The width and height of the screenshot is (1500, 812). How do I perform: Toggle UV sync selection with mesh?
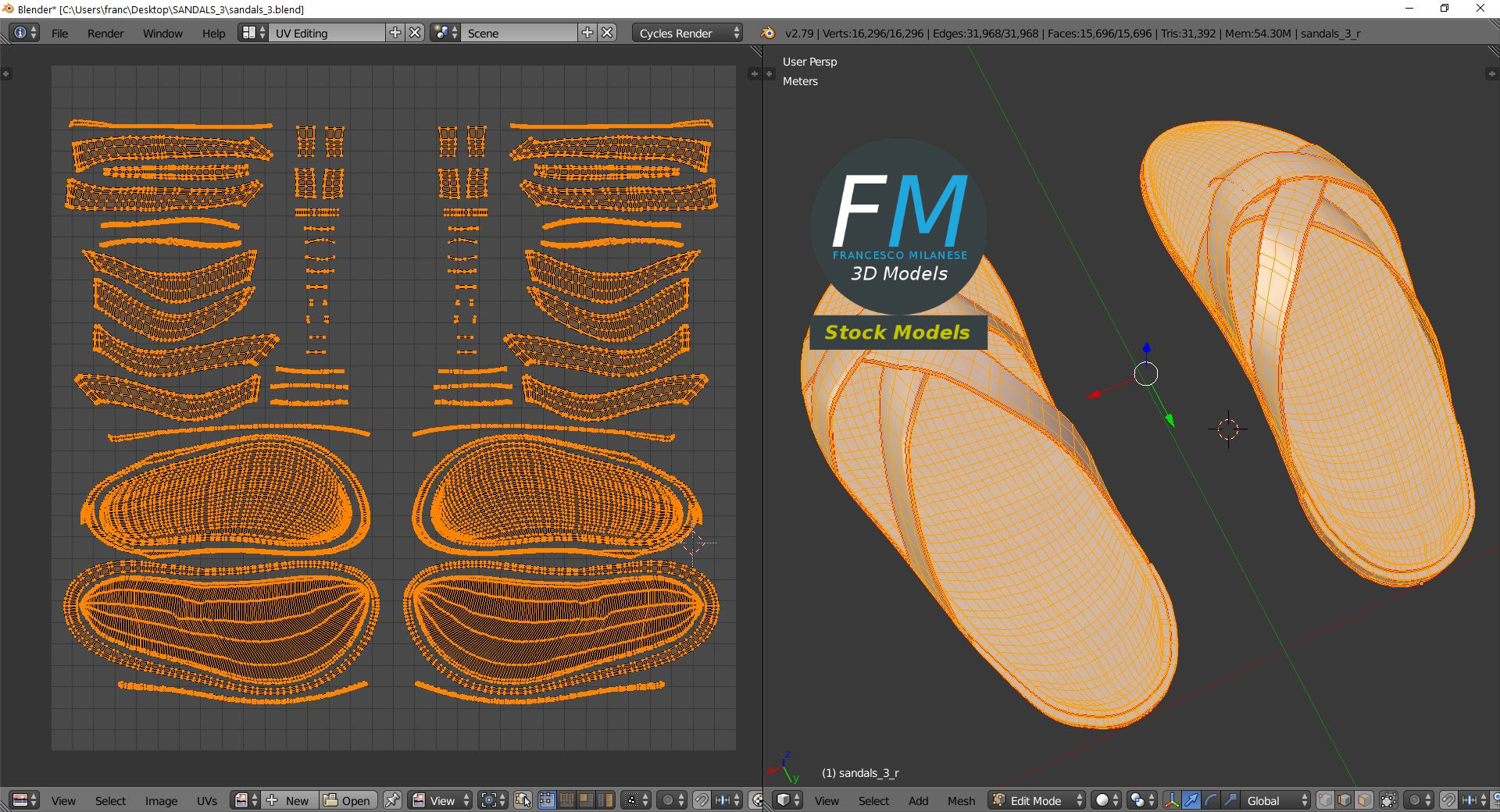(523, 800)
